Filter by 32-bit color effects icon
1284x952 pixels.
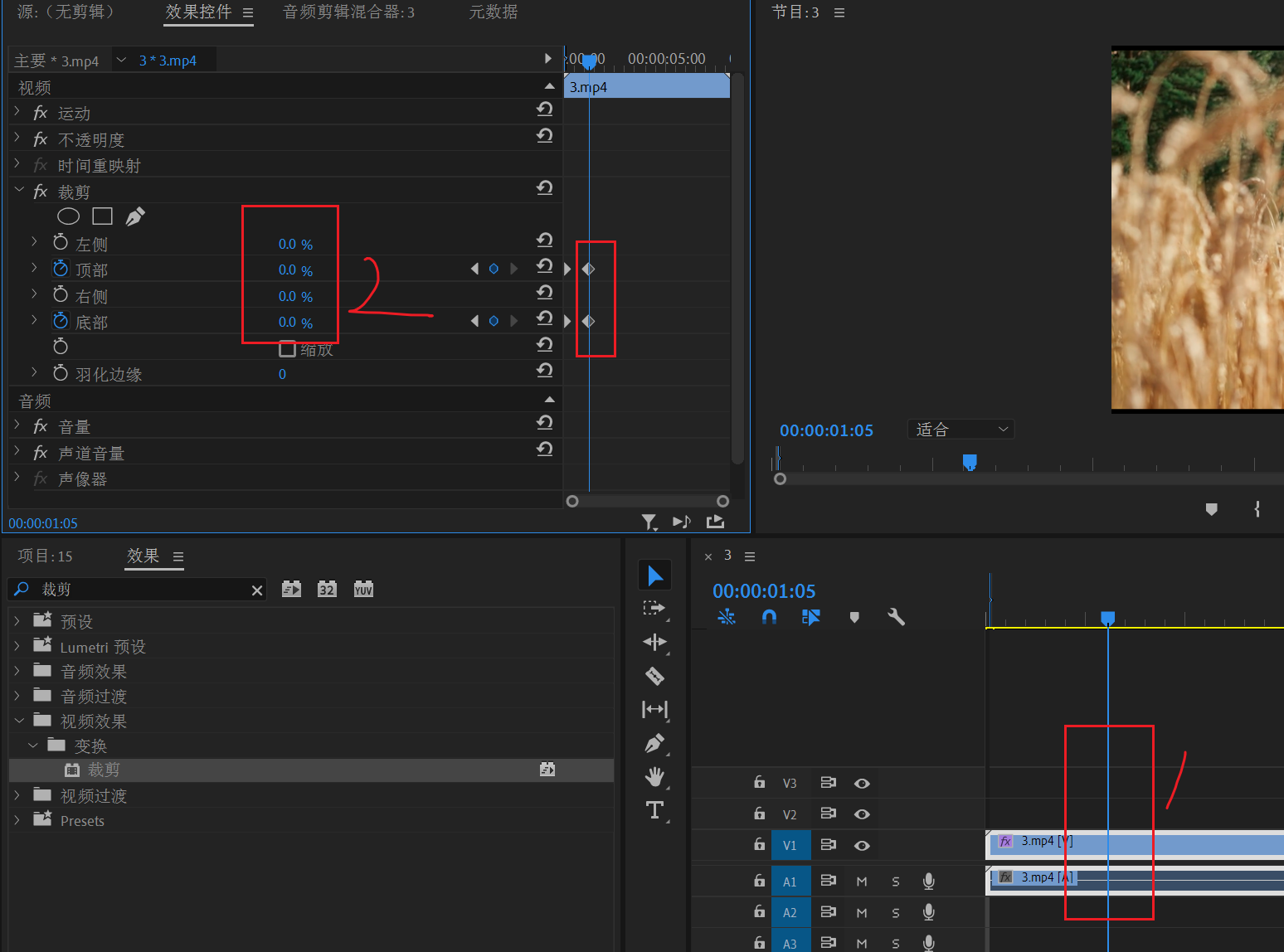coord(327,589)
